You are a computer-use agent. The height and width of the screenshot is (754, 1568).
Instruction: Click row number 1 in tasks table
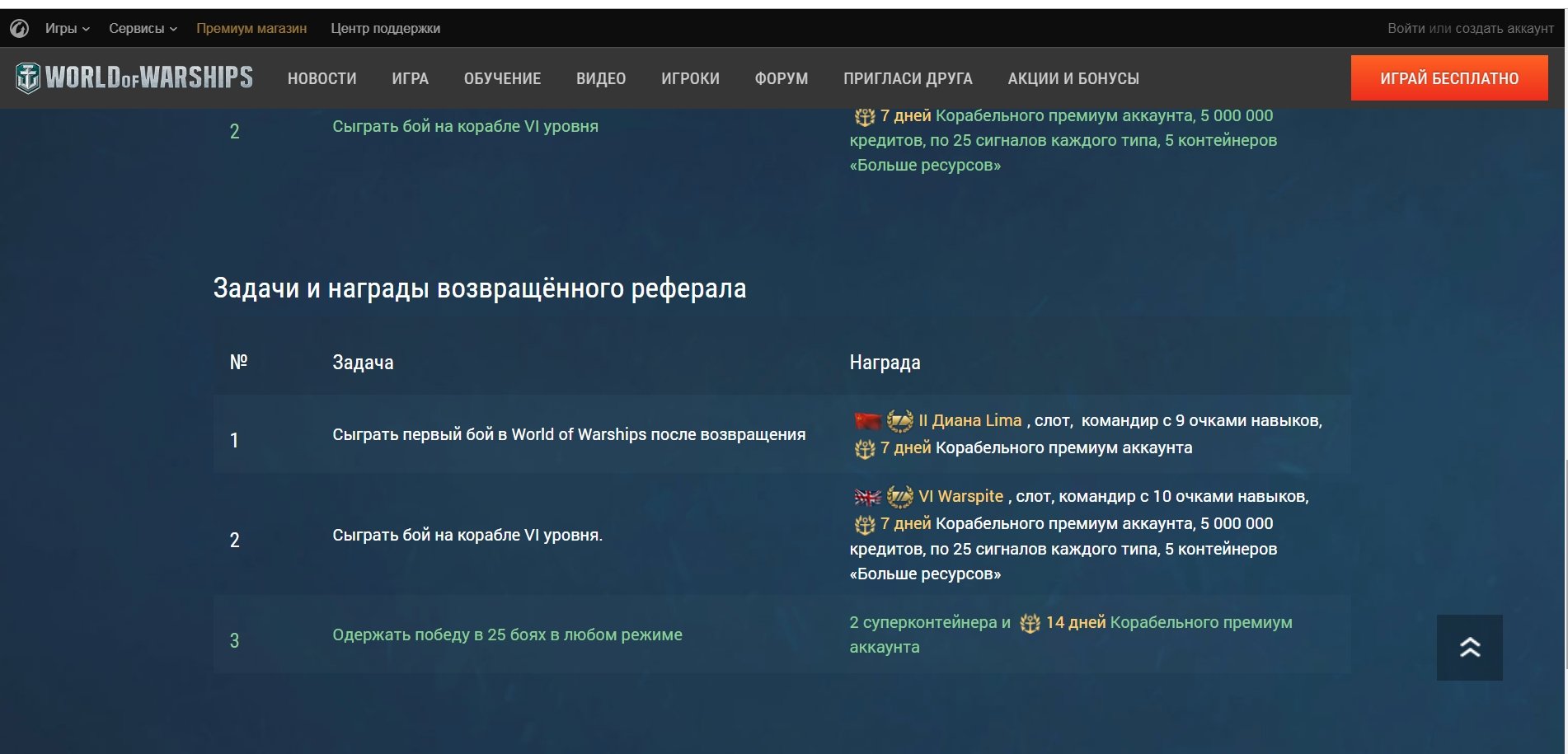(x=234, y=440)
